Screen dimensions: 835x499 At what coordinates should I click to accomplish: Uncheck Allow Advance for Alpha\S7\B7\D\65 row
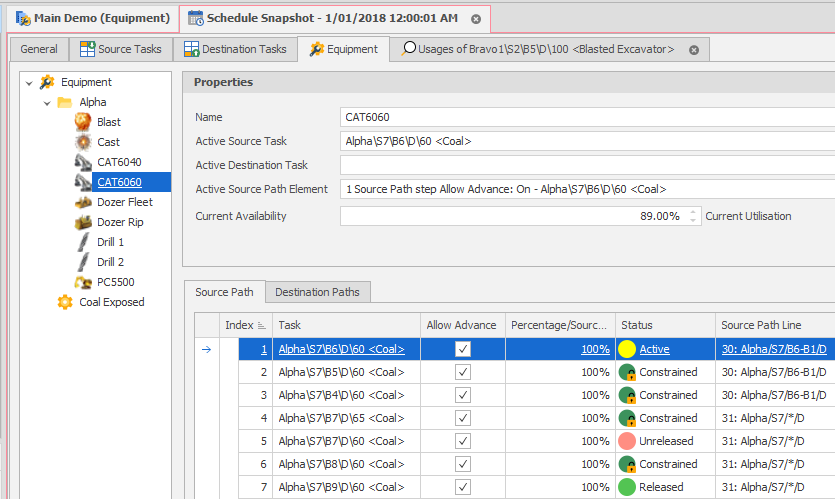[x=462, y=418]
